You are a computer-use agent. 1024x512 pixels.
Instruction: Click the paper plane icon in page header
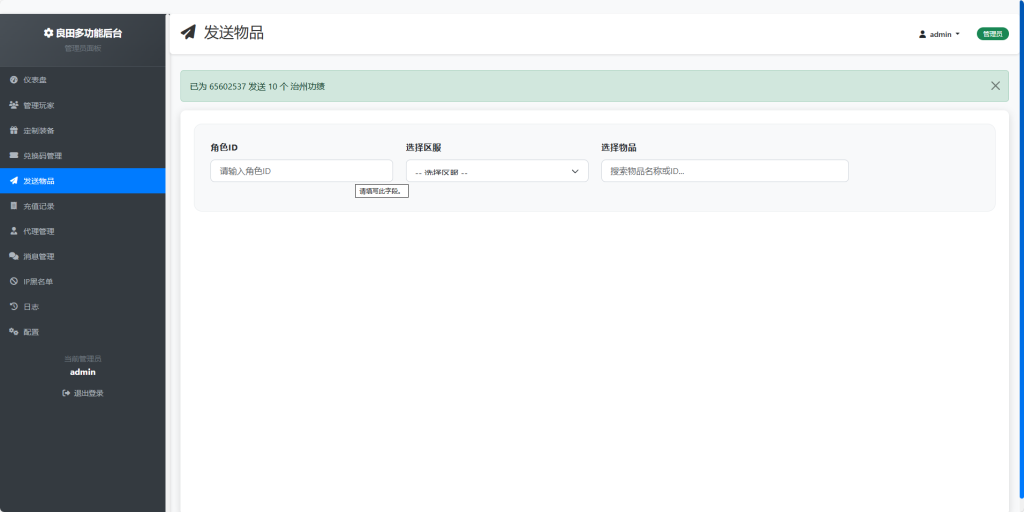pyautogui.click(x=189, y=33)
